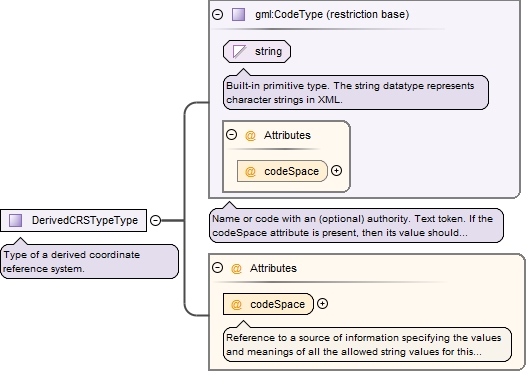
Task: Click the @ icon of the lower Attributes group
Action: 236,268
